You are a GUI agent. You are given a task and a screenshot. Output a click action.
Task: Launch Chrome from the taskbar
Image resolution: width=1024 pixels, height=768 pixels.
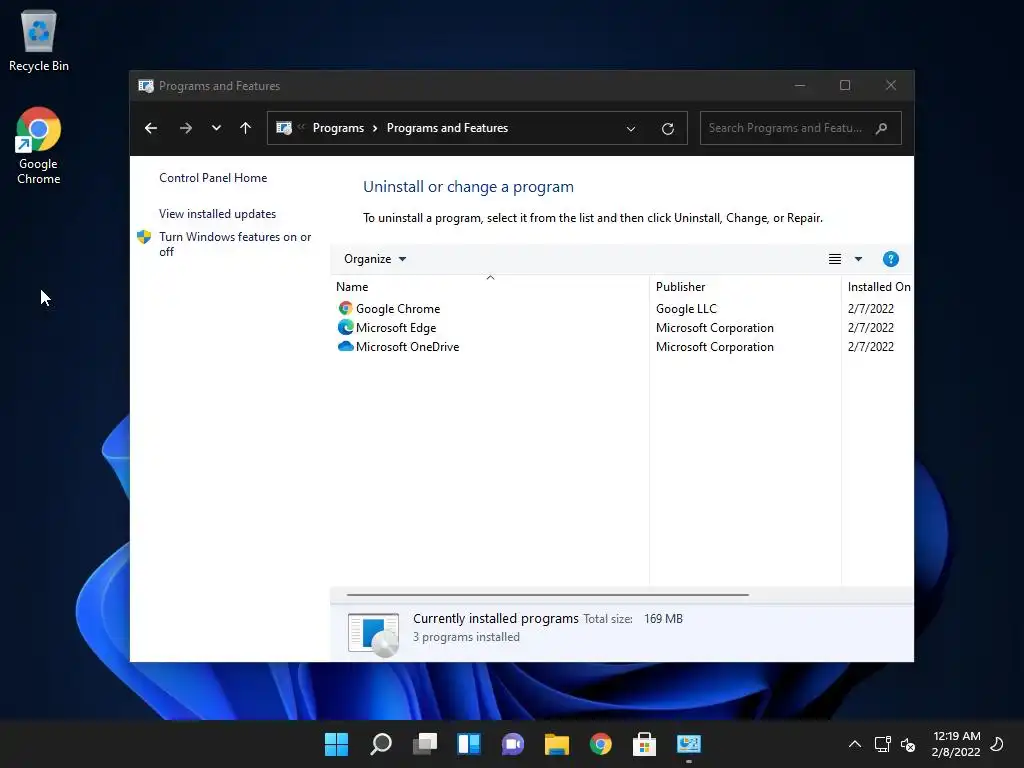point(601,744)
